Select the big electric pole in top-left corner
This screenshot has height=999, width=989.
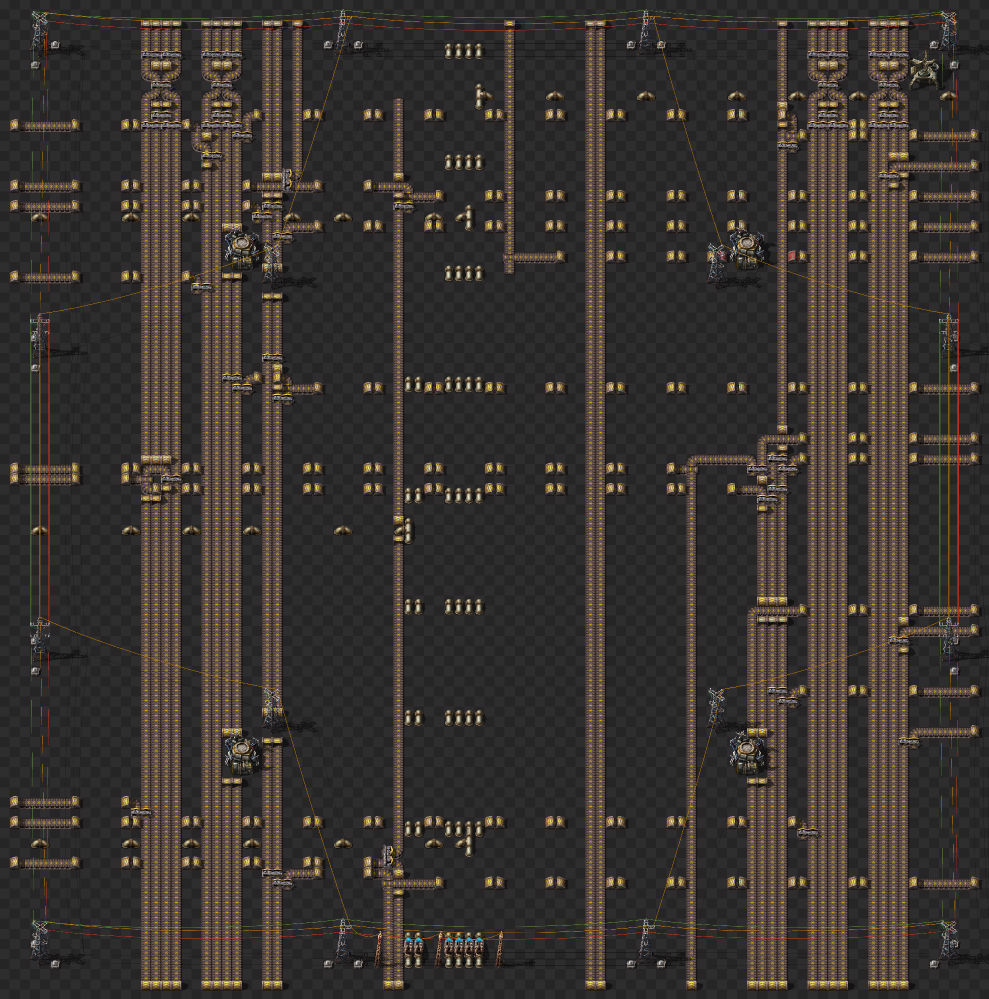click(40, 29)
